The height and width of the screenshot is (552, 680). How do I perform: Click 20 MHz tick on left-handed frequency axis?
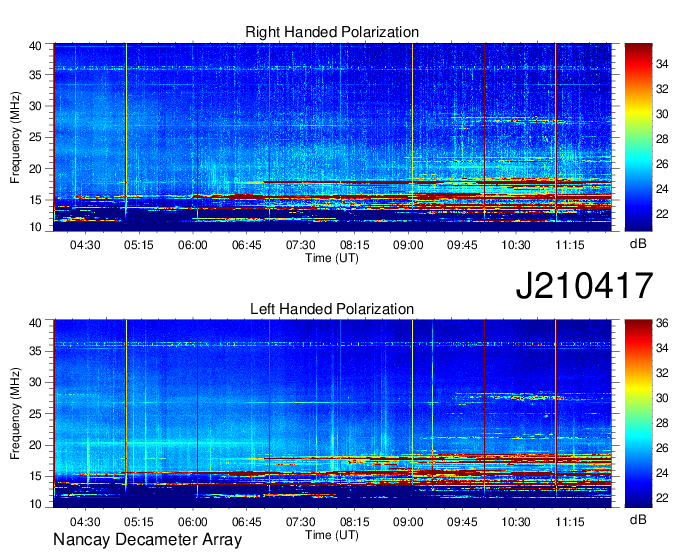point(35,445)
